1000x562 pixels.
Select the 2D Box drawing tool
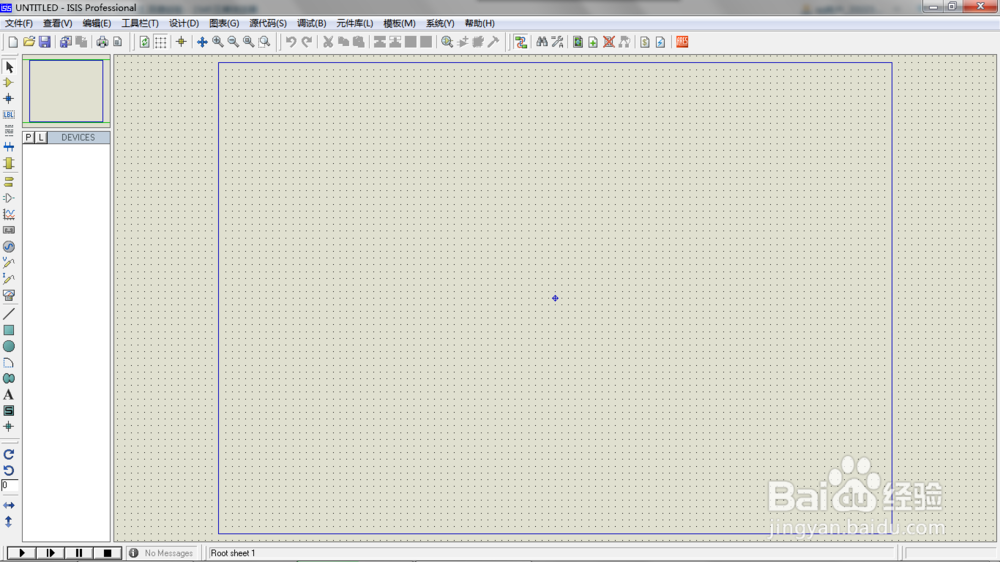click(x=9, y=330)
